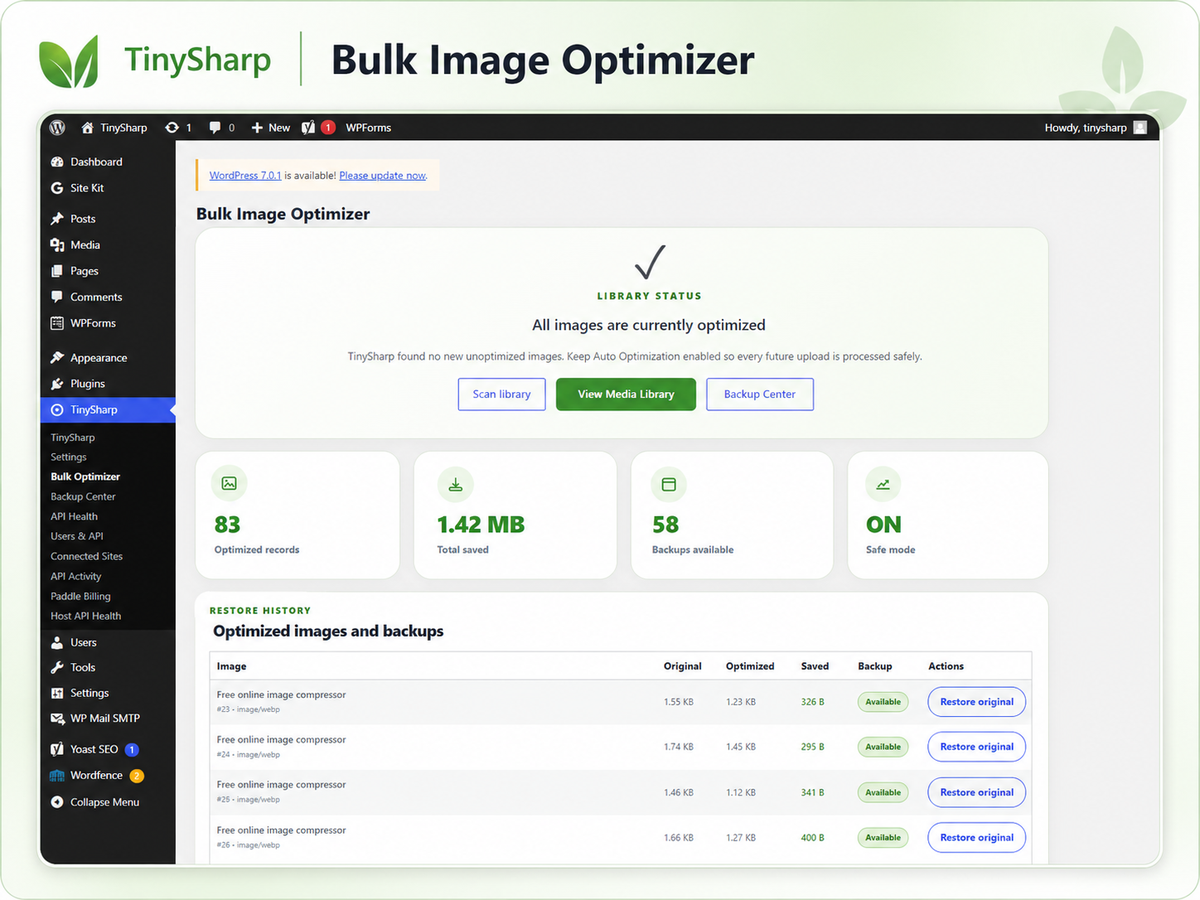Open API Health submenu item

74,517
